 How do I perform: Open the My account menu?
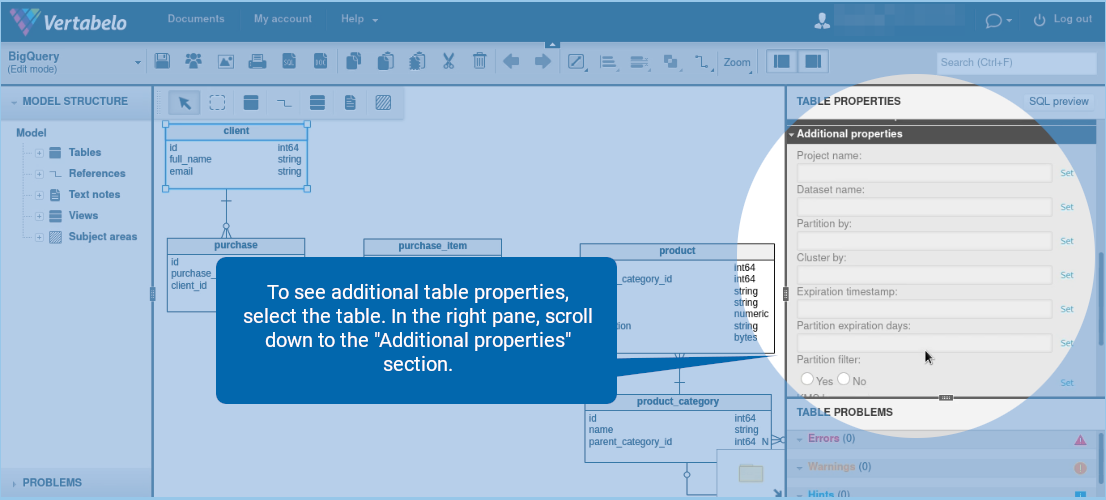[x=283, y=19]
